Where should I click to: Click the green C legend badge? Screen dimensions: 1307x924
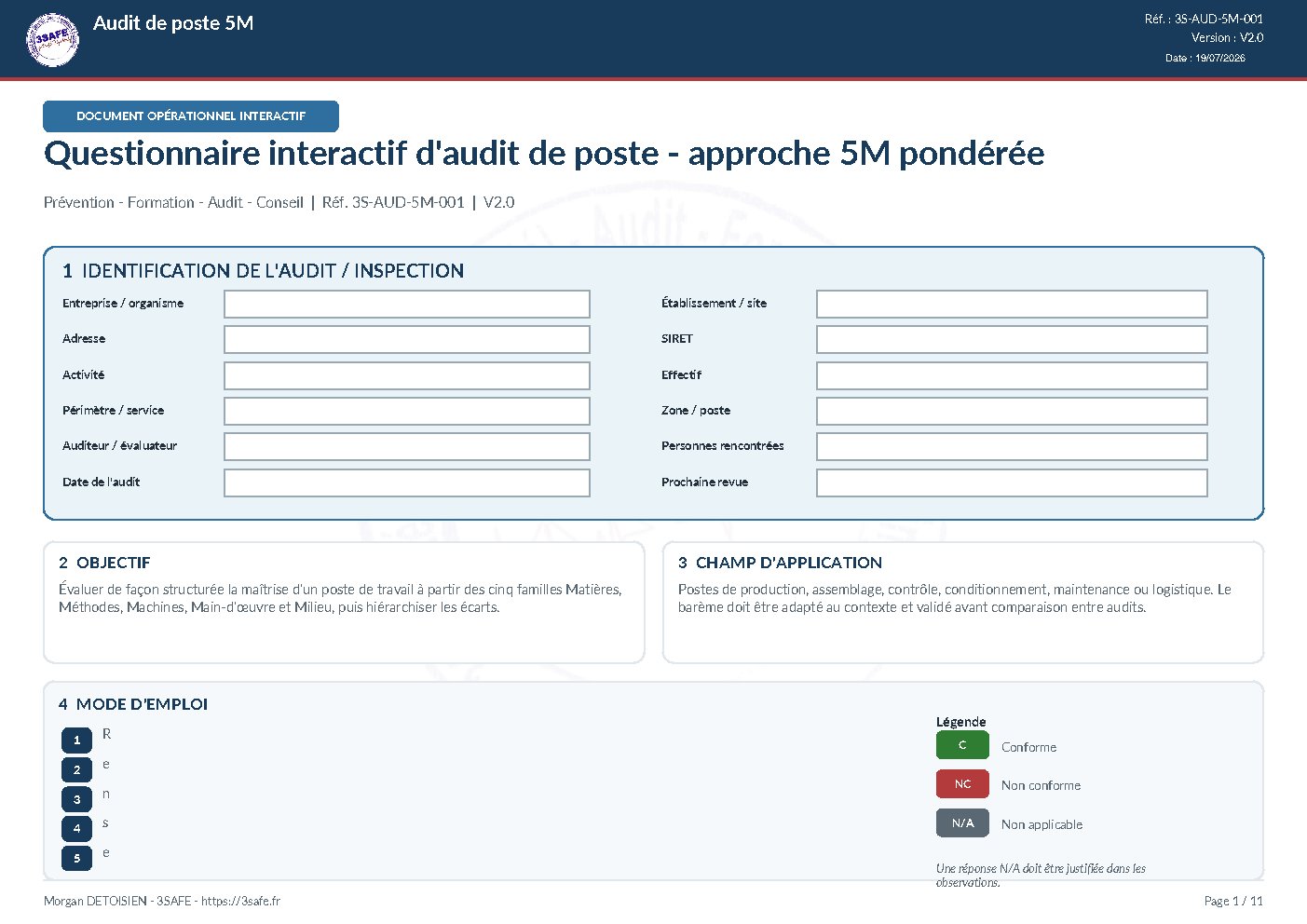(962, 745)
